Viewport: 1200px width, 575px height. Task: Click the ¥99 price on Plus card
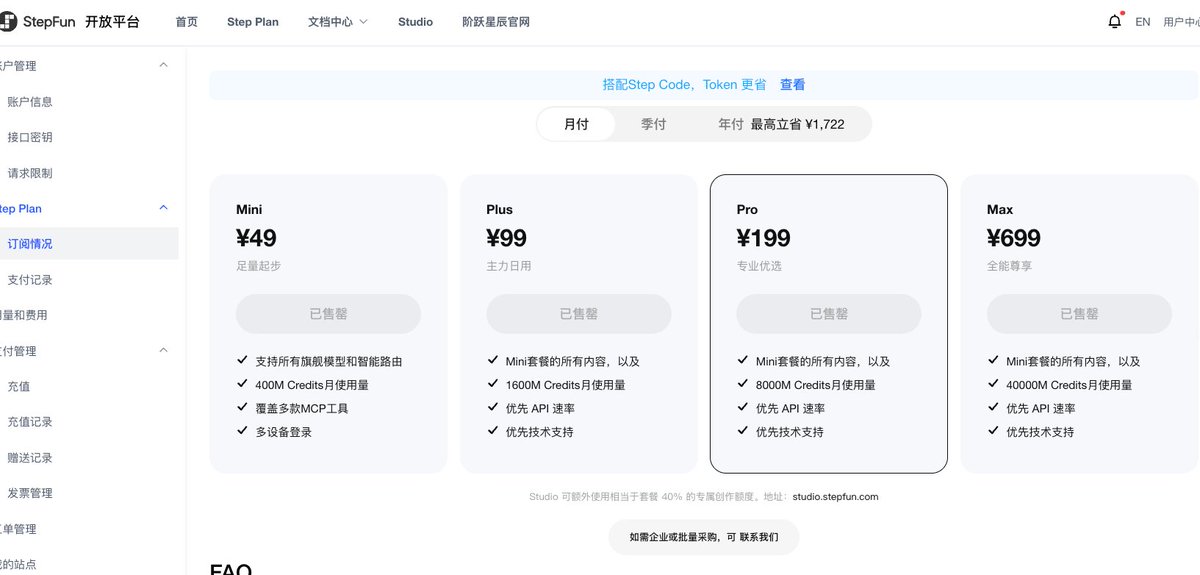click(x=507, y=238)
